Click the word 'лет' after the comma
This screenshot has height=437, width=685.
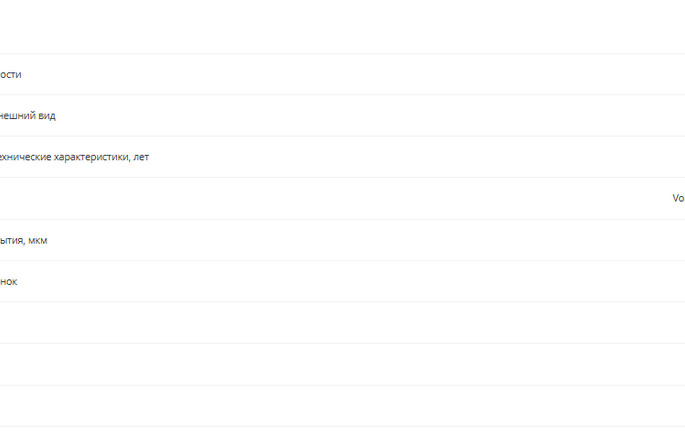tap(141, 157)
